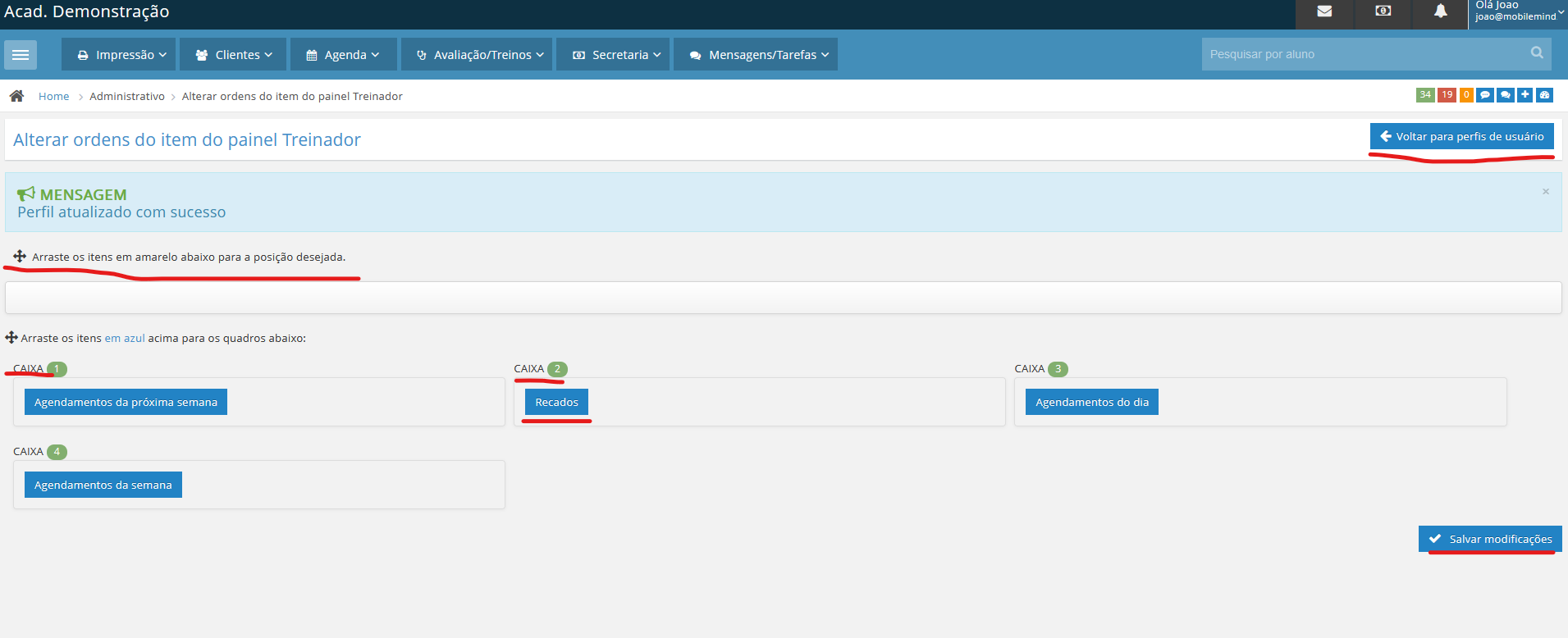Open the Agenda menu
This screenshot has width=1568, height=638.
pyautogui.click(x=343, y=55)
